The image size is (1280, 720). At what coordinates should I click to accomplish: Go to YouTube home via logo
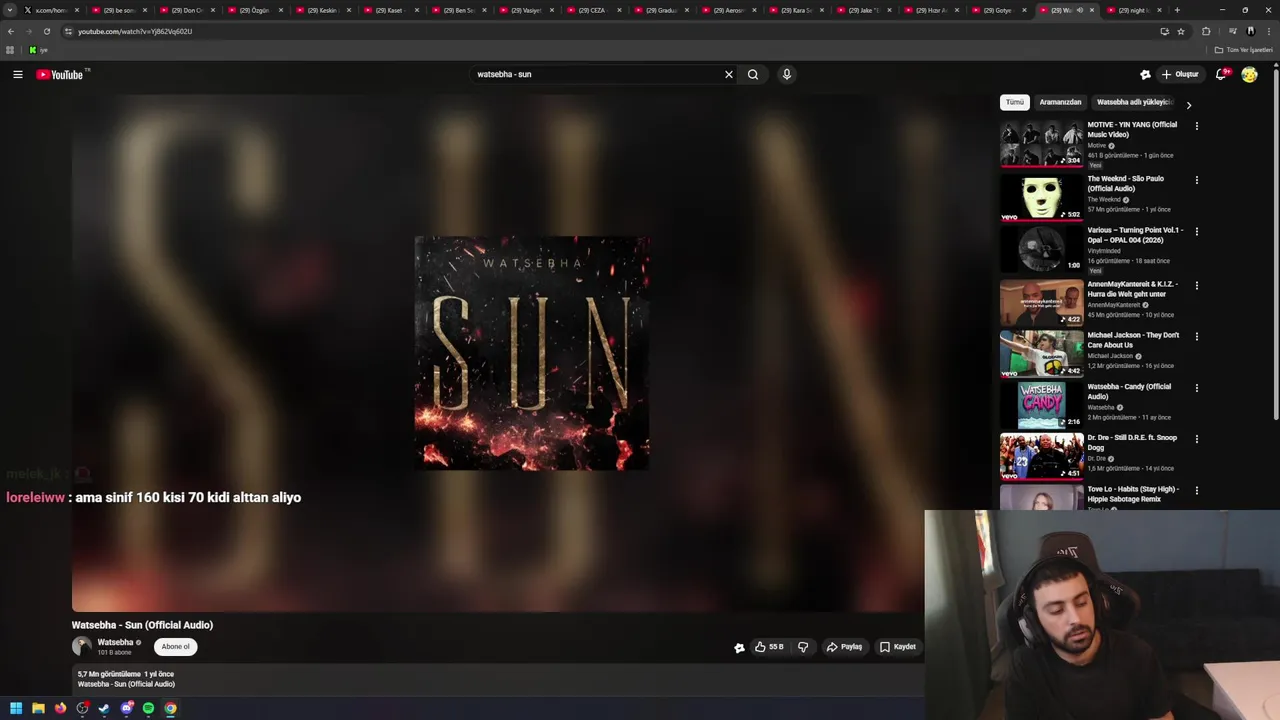pos(62,74)
